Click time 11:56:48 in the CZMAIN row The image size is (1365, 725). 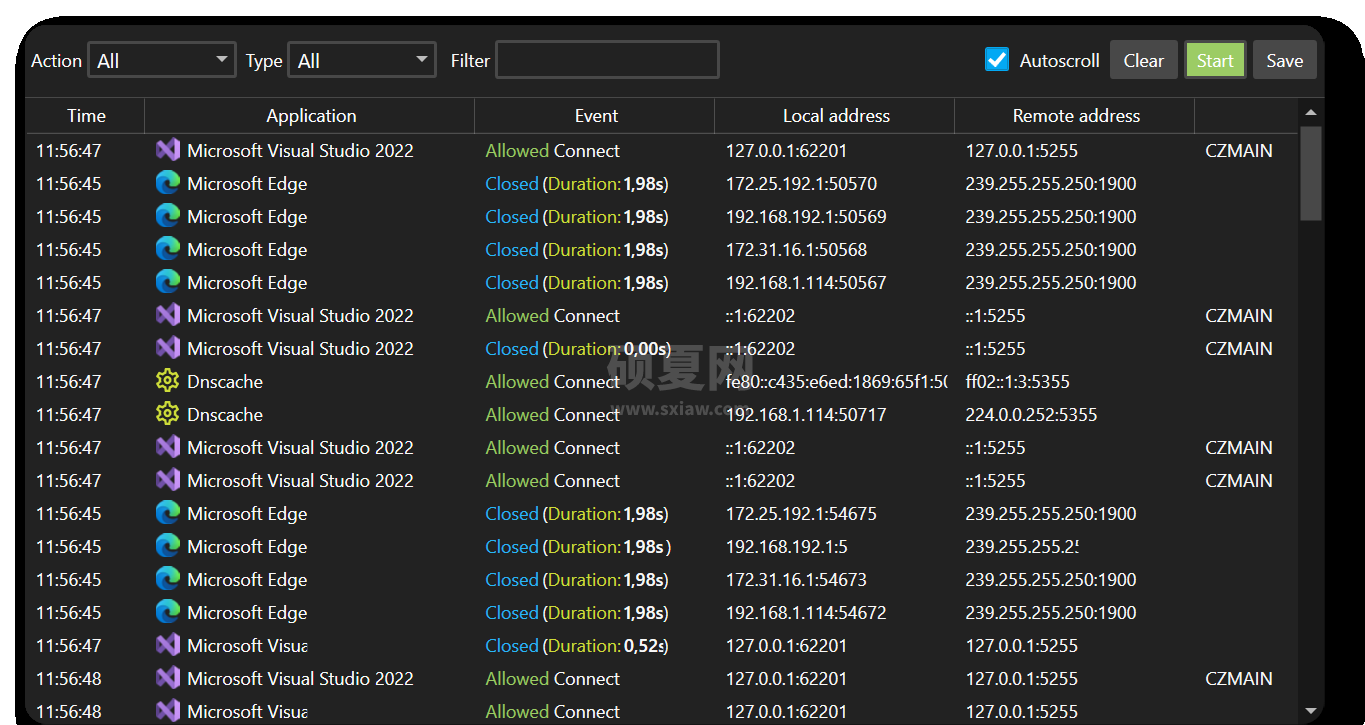[68, 679]
